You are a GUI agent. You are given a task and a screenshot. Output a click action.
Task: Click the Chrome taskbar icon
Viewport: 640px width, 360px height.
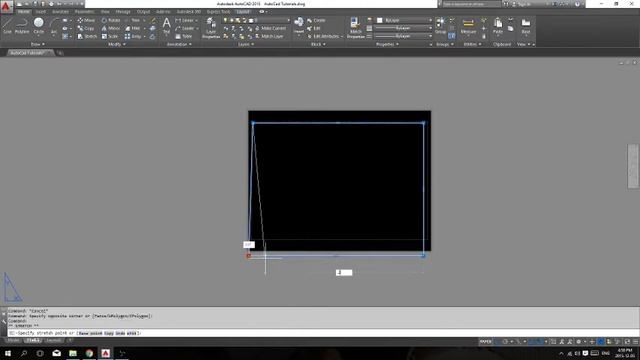tap(89, 353)
